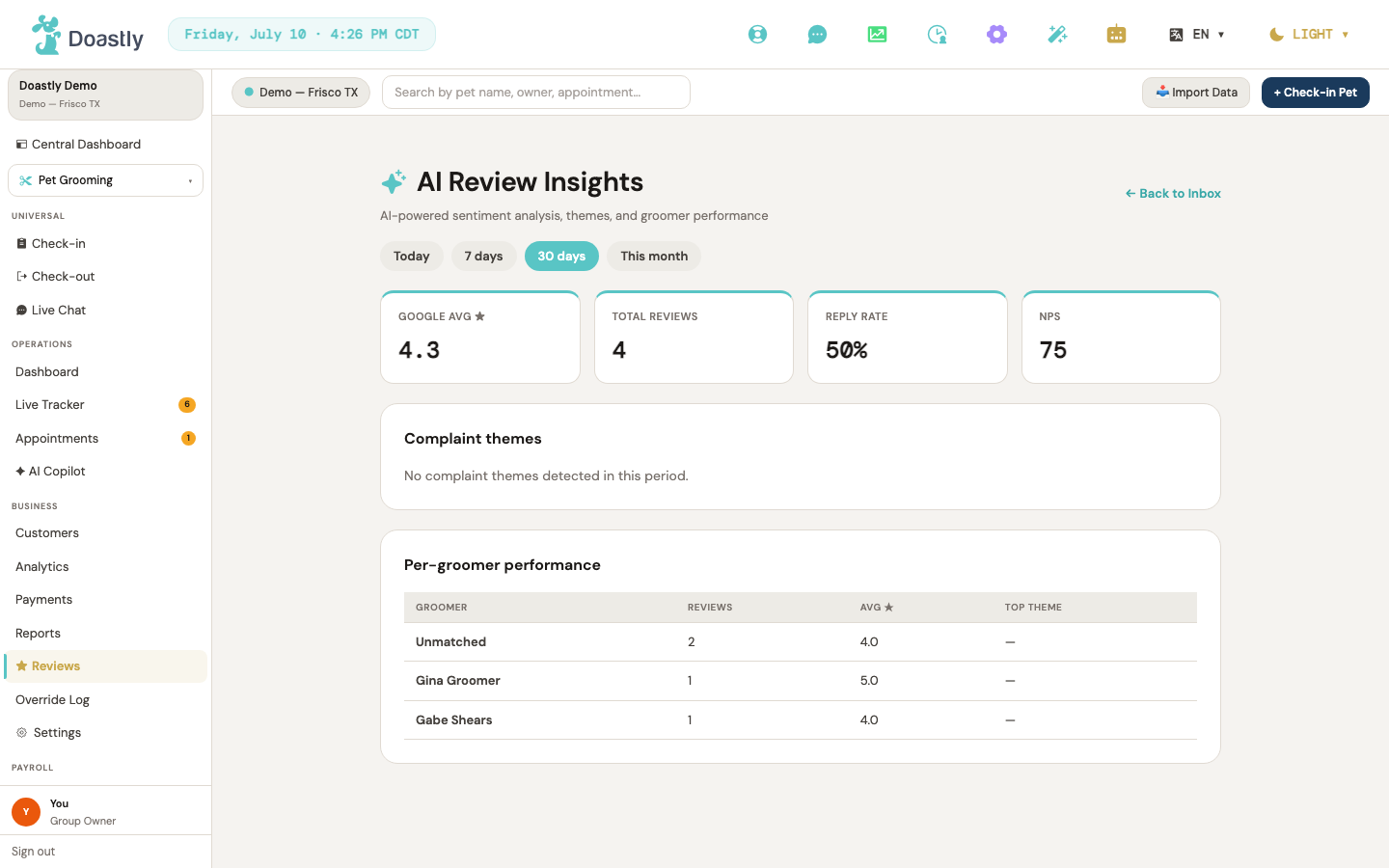Image resolution: width=1389 pixels, height=868 pixels.
Task: Click the Doastly Demo location card
Action: click(105, 95)
